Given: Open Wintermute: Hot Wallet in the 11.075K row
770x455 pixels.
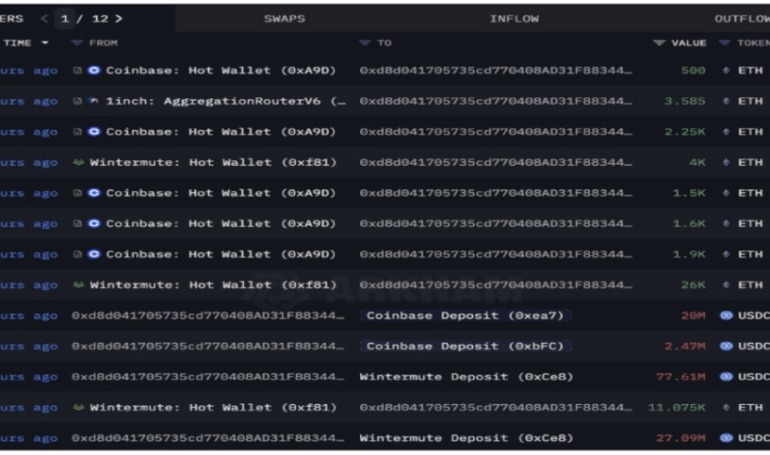Looking at the screenshot, I should coord(213,407).
